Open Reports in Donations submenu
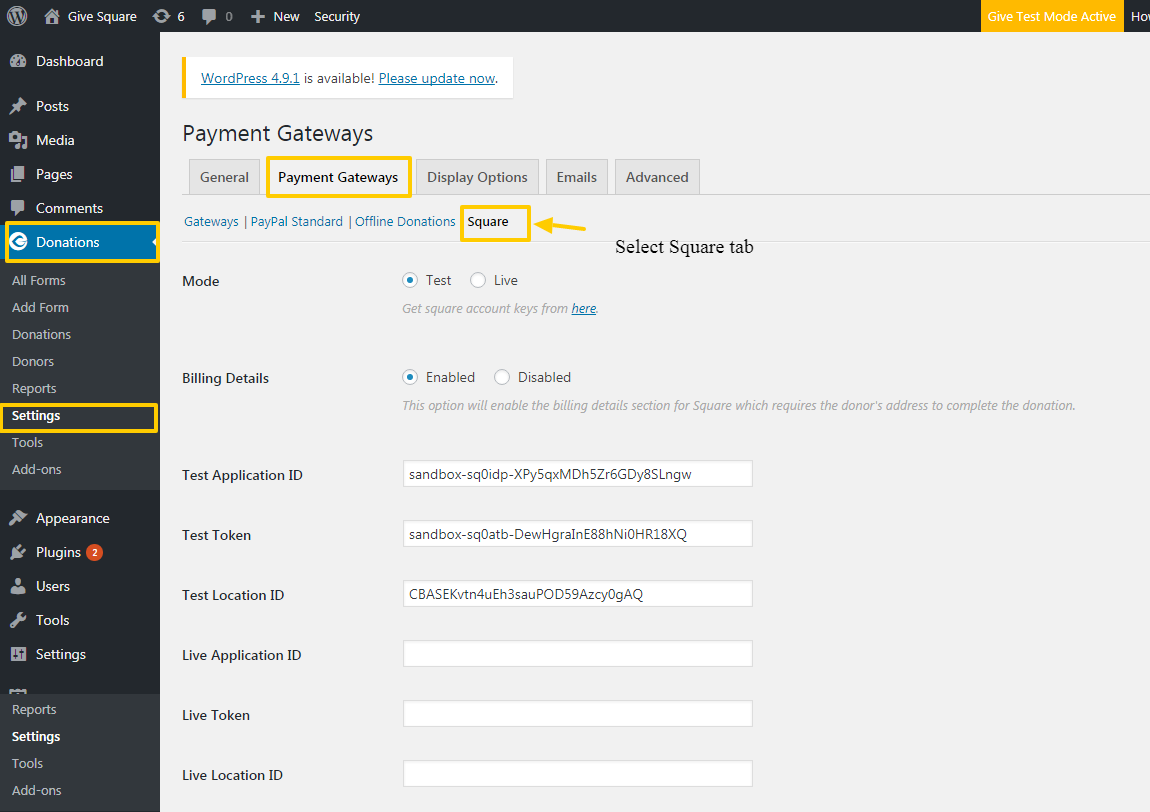Screen dimensions: 1150x812 34,389
